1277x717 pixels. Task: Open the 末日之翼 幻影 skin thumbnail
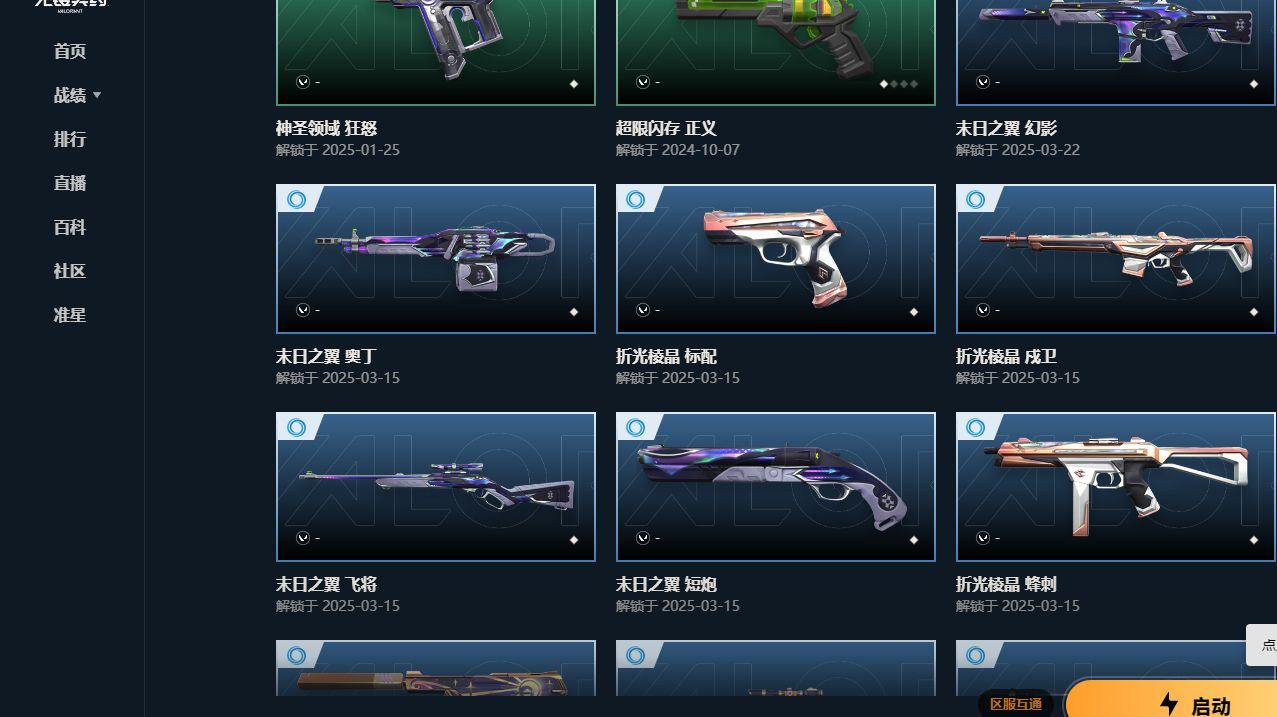(1116, 52)
